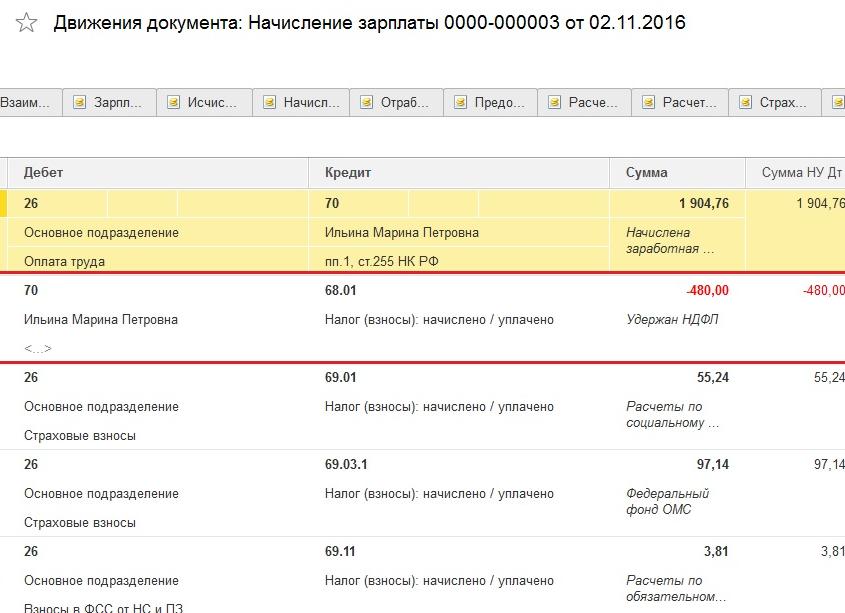Select the Расче... tab
Viewport: 845px width, 613px height.
tap(584, 102)
